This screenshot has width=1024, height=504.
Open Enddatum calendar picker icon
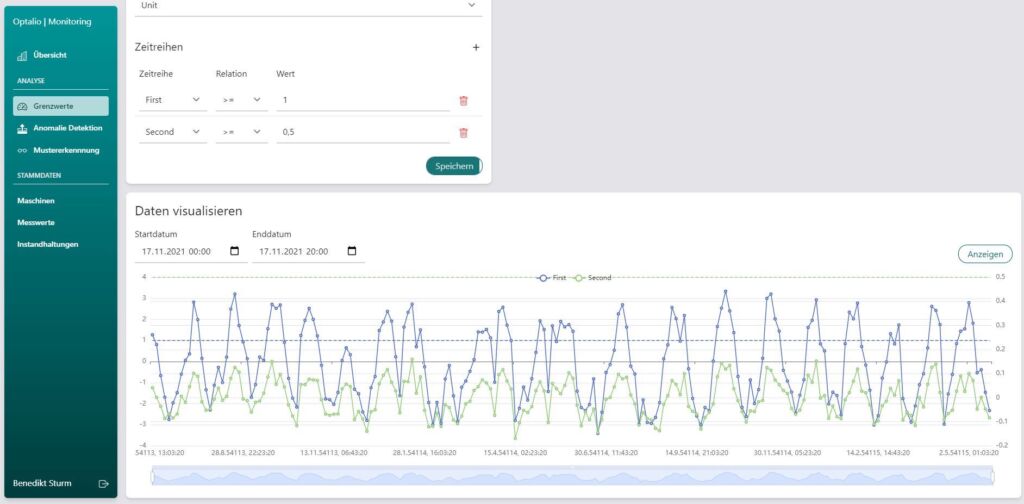tap(351, 251)
